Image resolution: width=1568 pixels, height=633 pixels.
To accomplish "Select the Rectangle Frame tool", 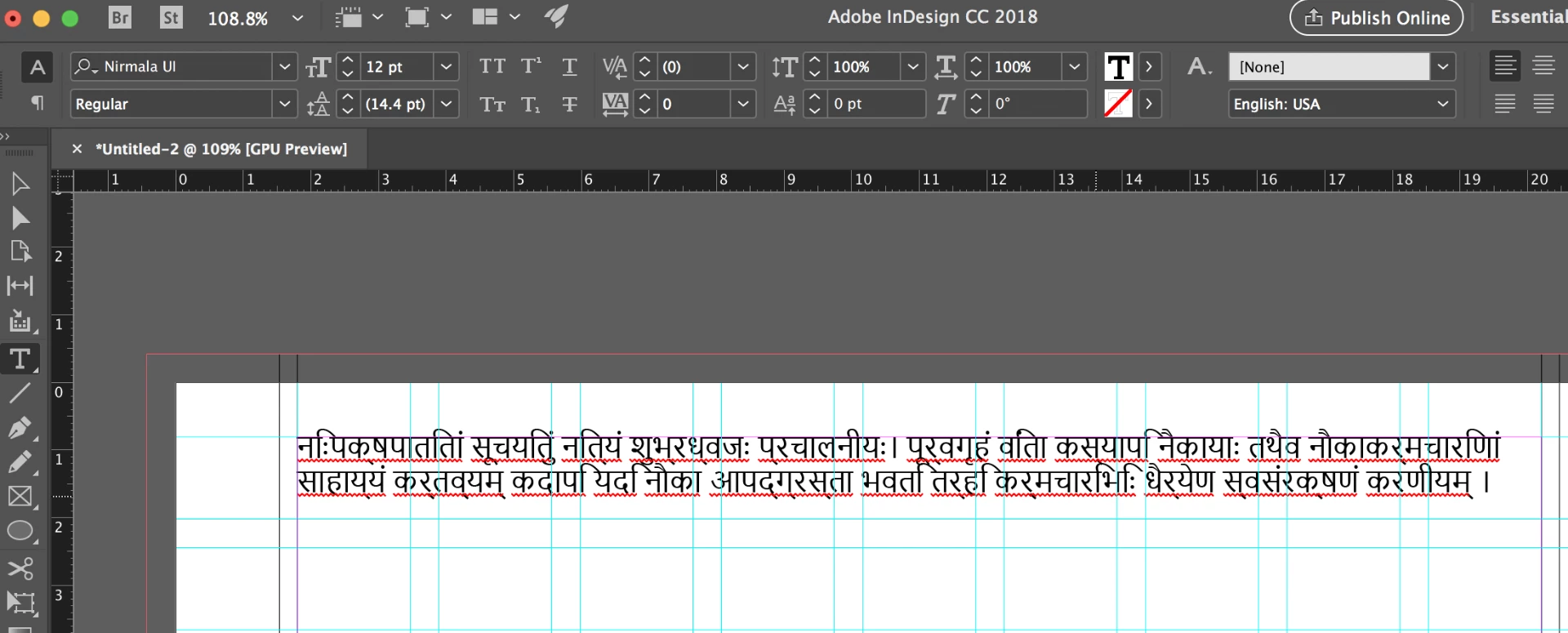I will point(20,497).
